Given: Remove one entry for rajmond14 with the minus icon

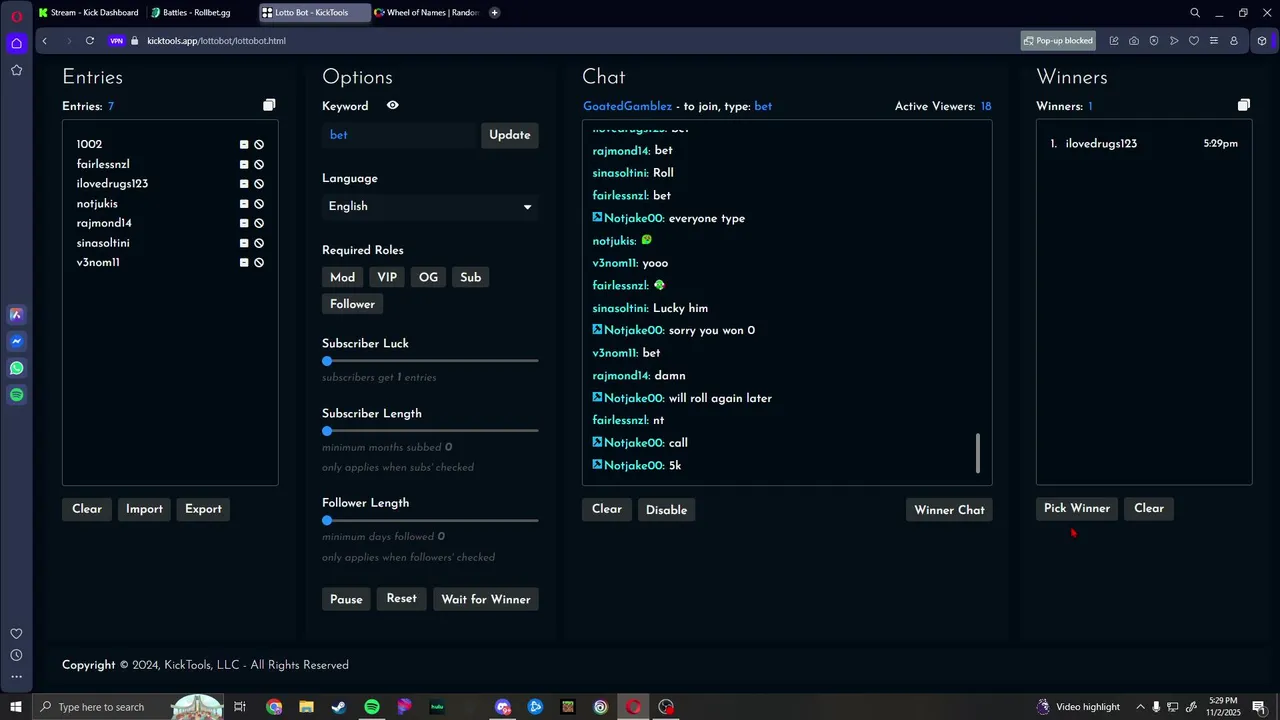Looking at the screenshot, I should click(244, 223).
